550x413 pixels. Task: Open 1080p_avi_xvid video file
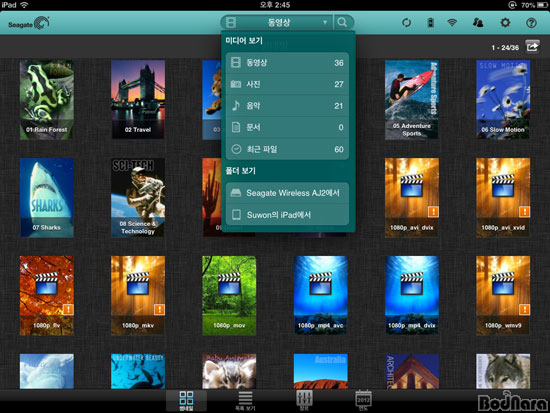coord(503,198)
